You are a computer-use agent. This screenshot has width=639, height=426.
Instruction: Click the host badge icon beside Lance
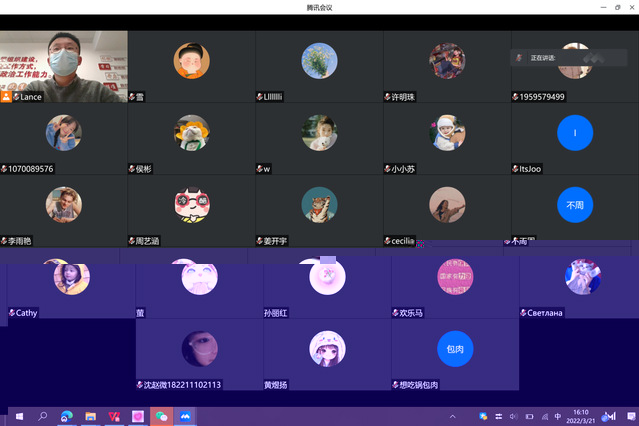6,97
